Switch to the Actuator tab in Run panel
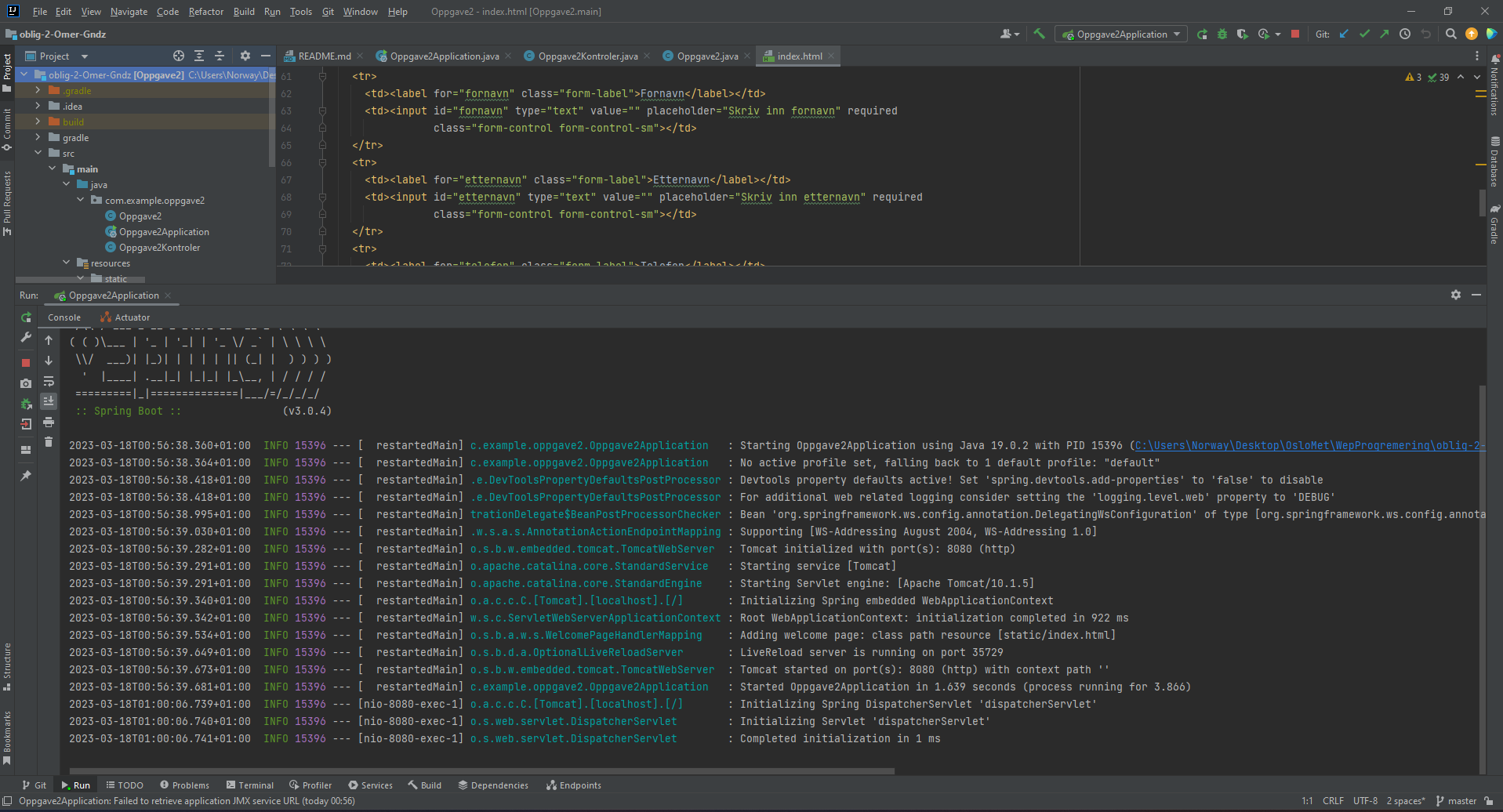Screen dimensions: 1503x812 [x=130, y=317]
